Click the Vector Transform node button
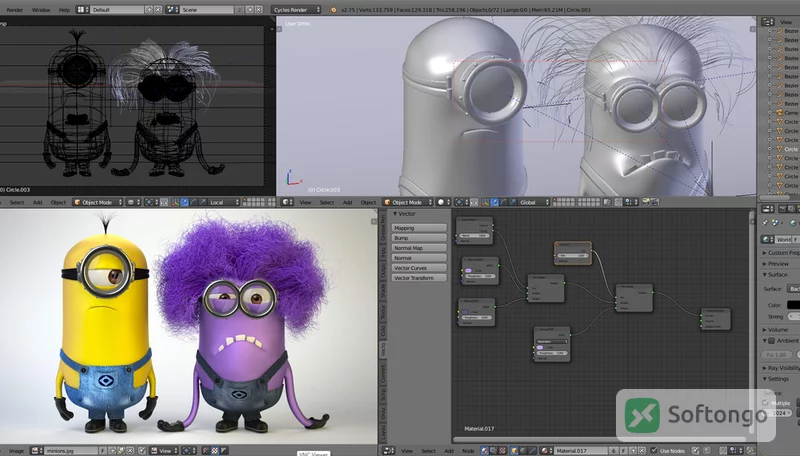This screenshot has height=456, width=800. [x=419, y=278]
